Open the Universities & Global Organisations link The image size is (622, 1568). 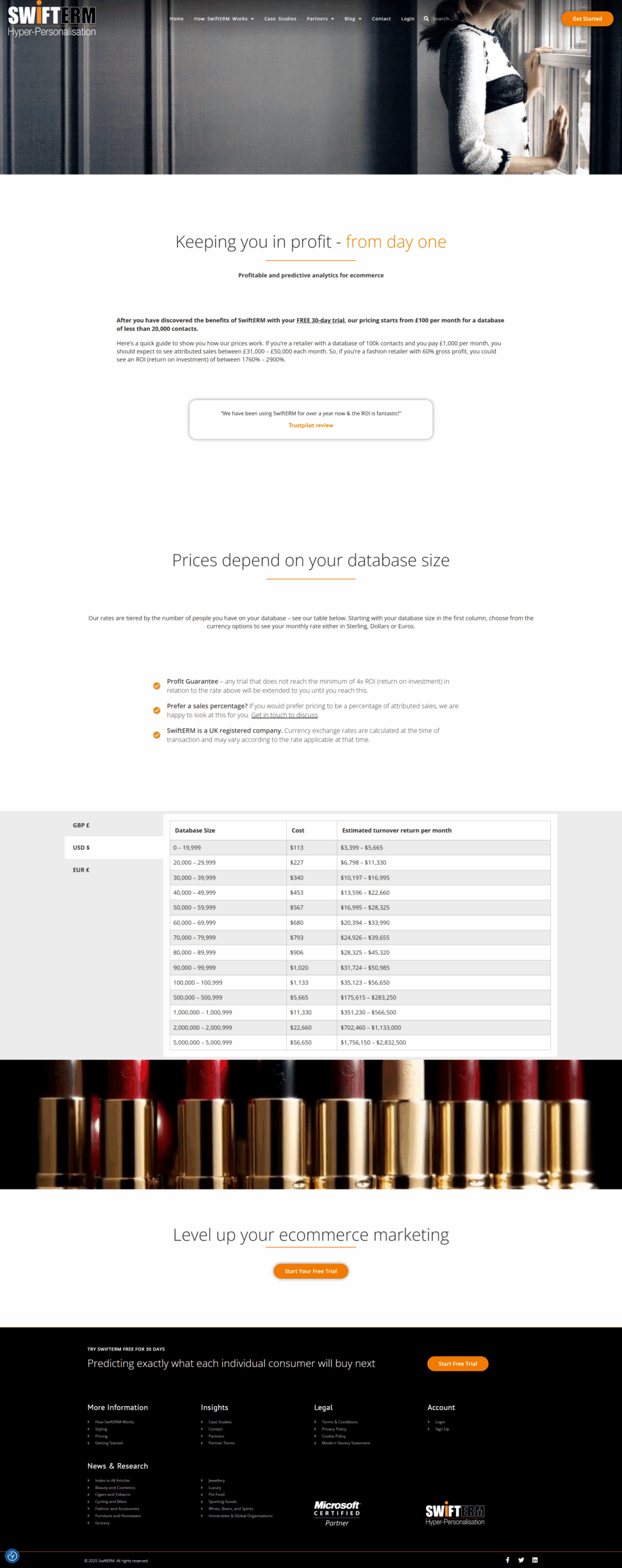[x=240, y=1515]
